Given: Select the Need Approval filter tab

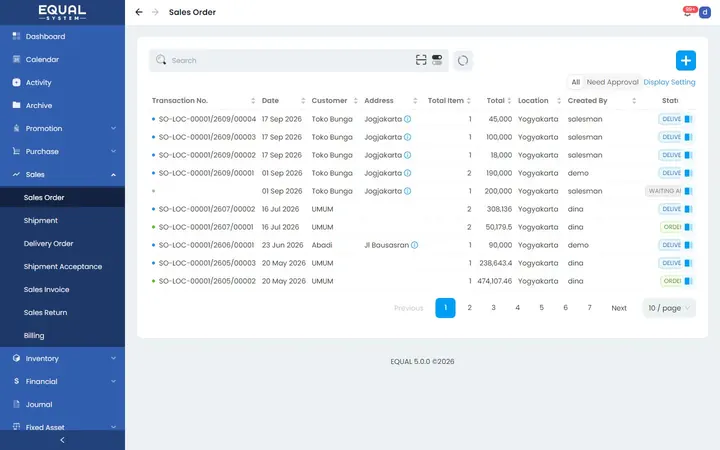Looking at the screenshot, I should (x=612, y=82).
